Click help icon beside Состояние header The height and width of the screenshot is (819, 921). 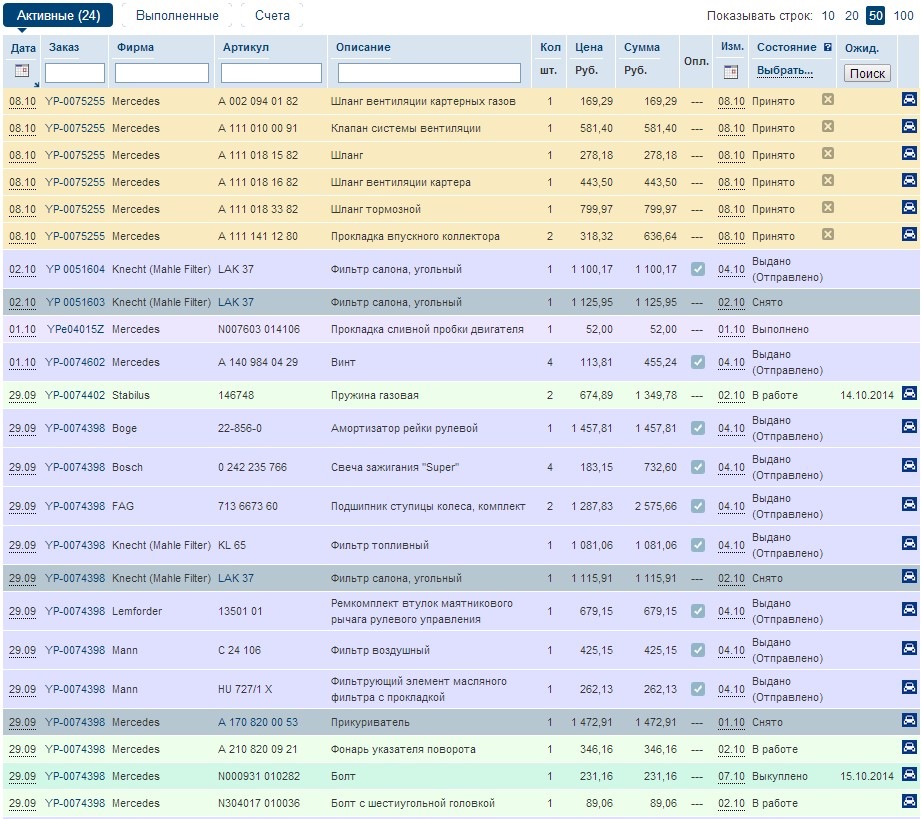[827, 48]
